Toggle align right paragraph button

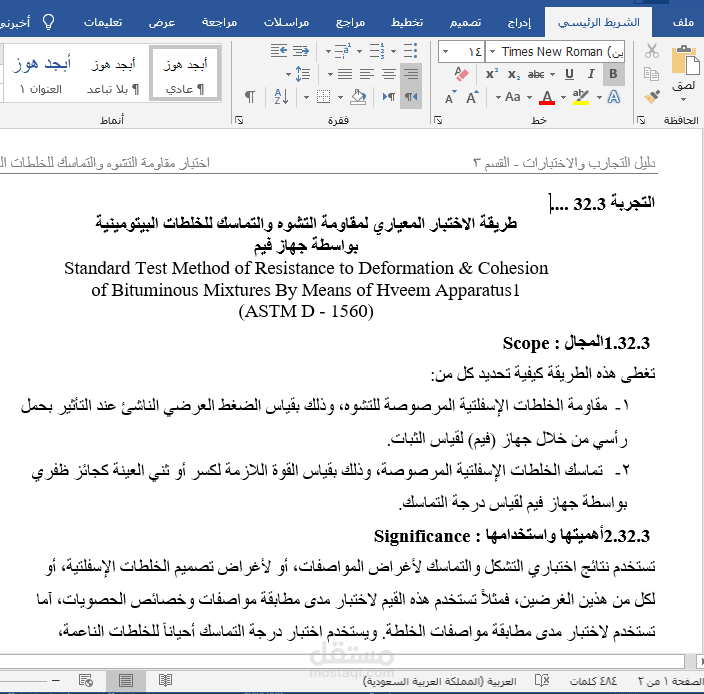(x=411, y=74)
